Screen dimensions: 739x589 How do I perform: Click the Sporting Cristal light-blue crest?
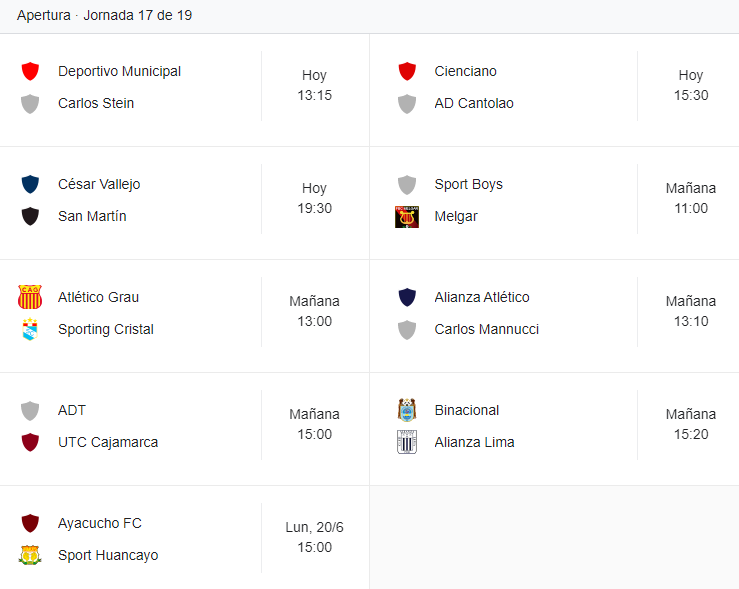30,329
